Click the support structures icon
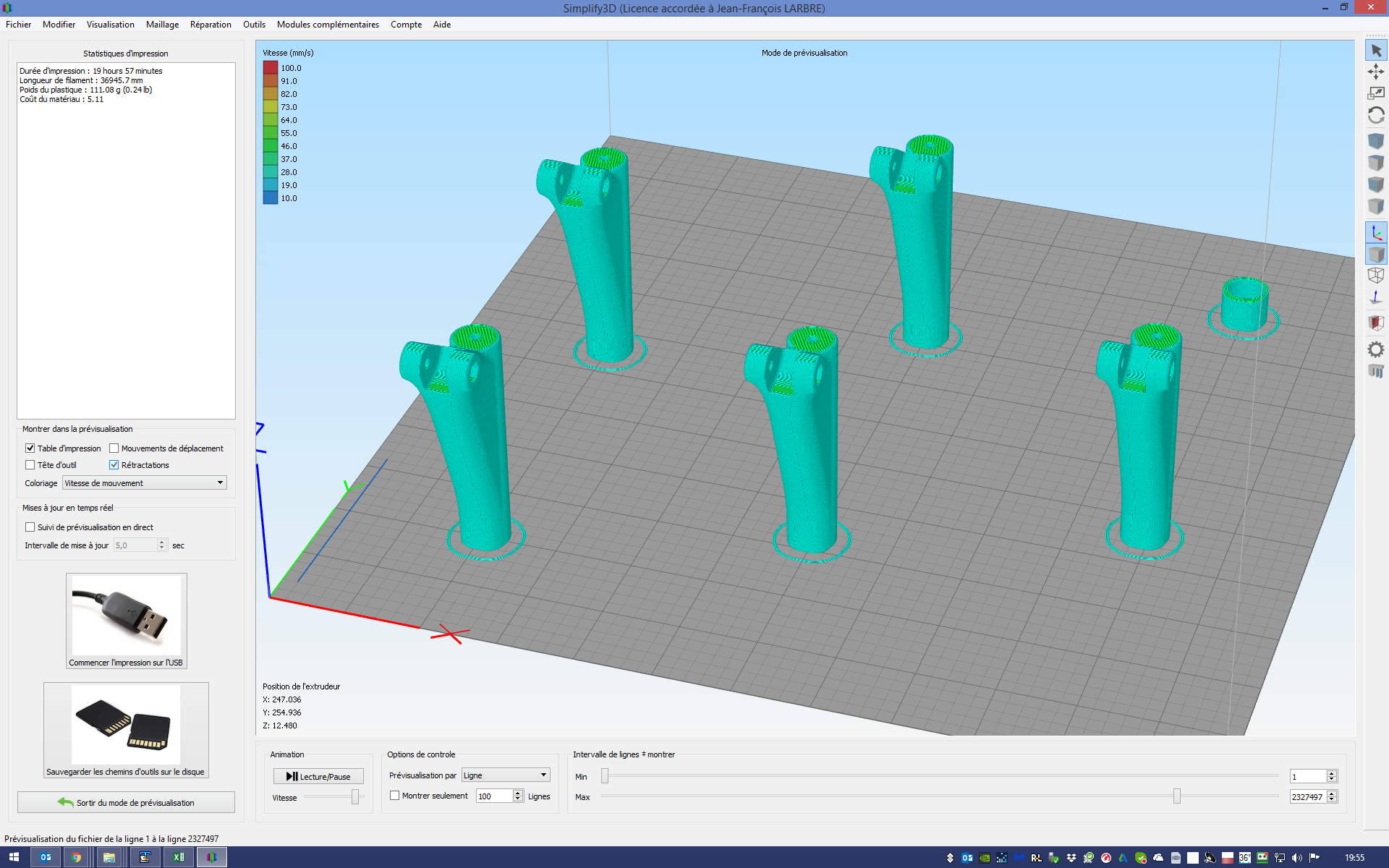This screenshot has width=1389, height=868. point(1375,371)
